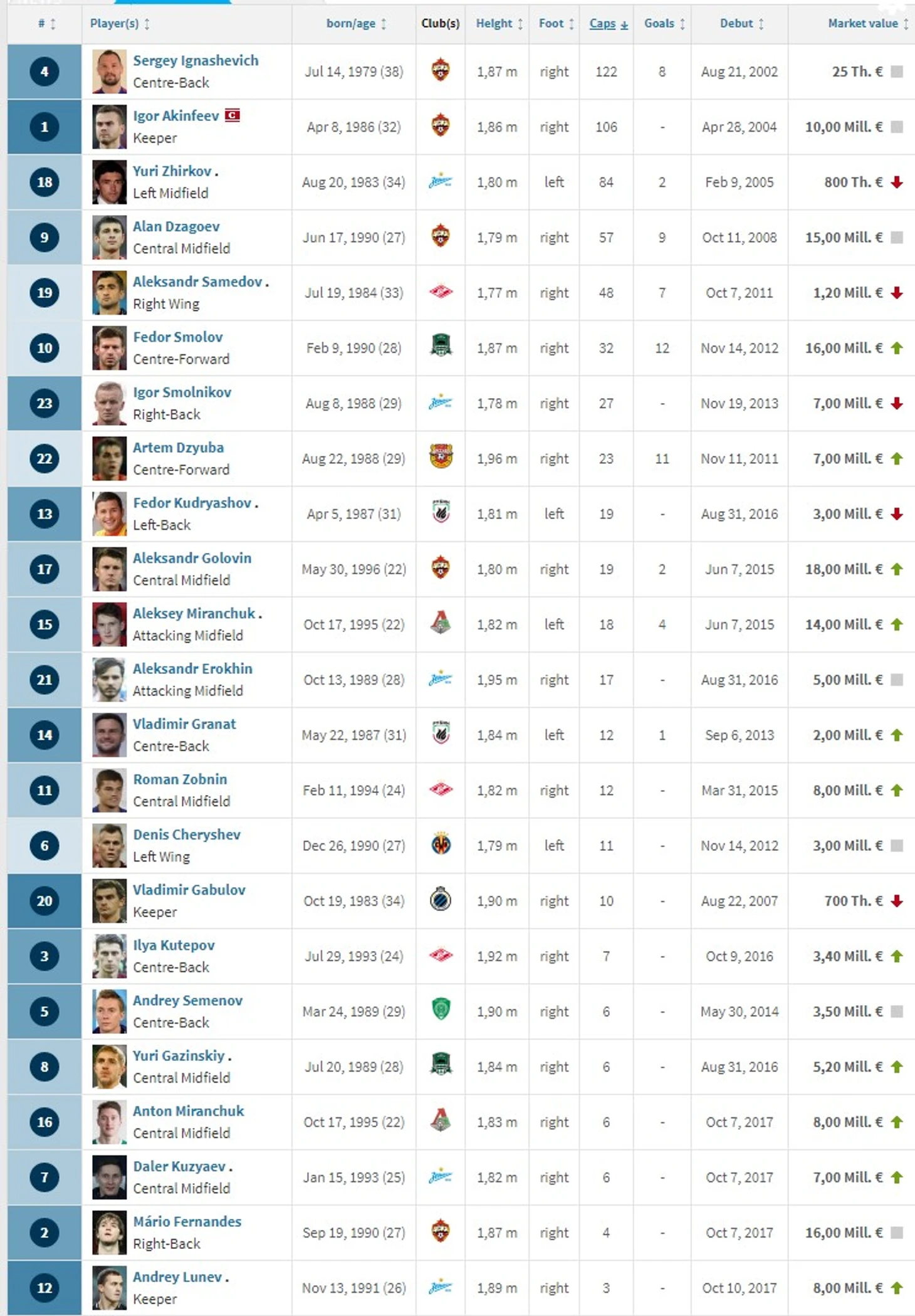
Task: Click green market value arrow for Golovin
Action: (897, 569)
